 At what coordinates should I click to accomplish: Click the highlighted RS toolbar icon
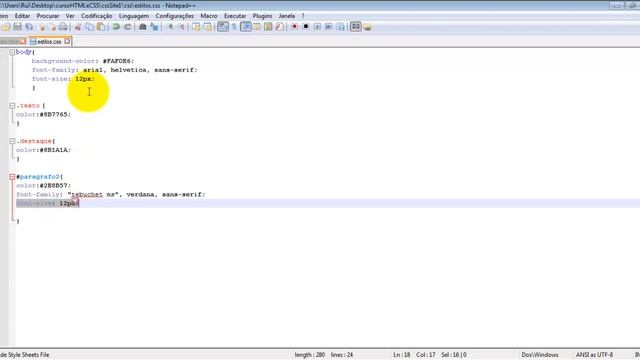[x=356, y=27]
